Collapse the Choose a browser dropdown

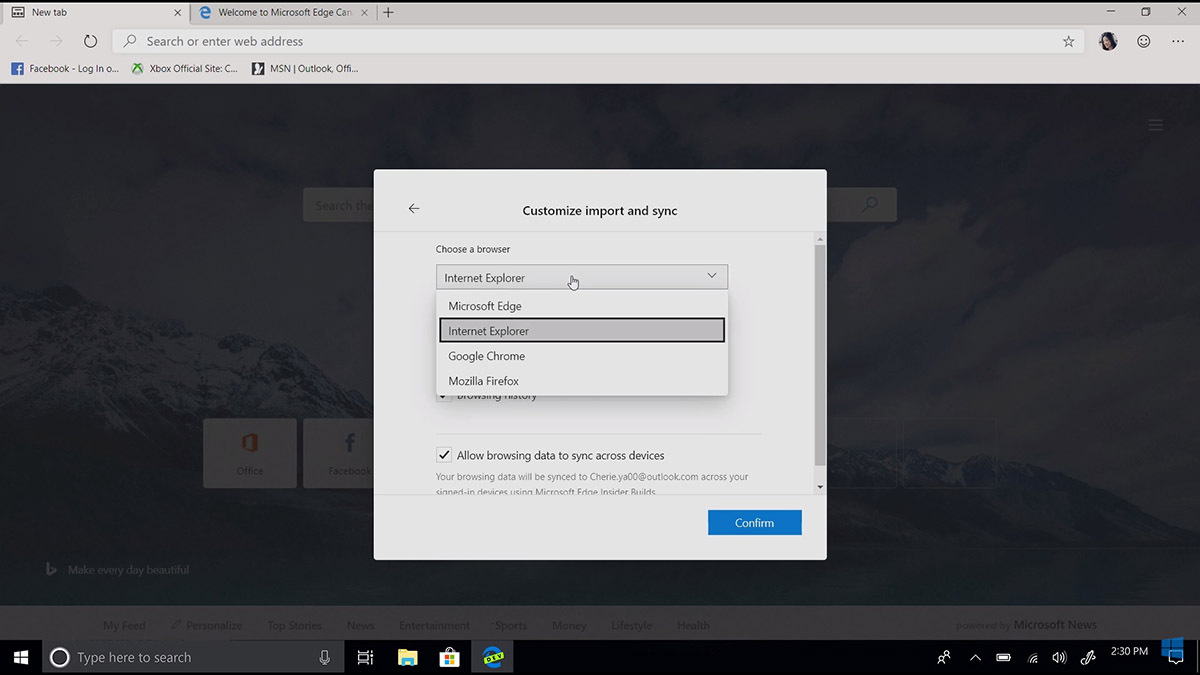[711, 275]
